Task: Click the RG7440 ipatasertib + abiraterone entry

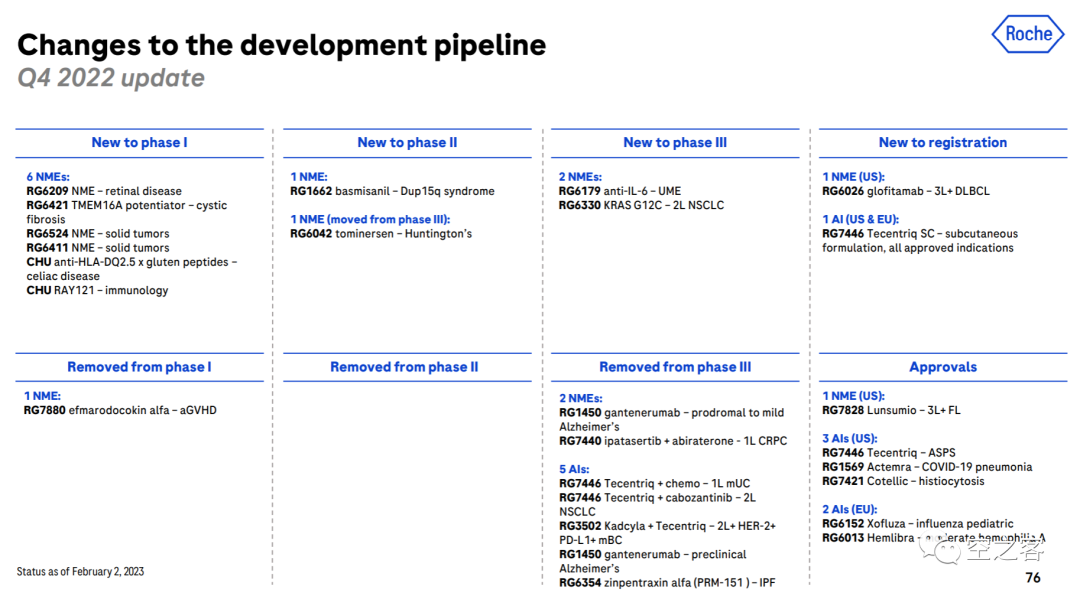Action: click(x=673, y=441)
